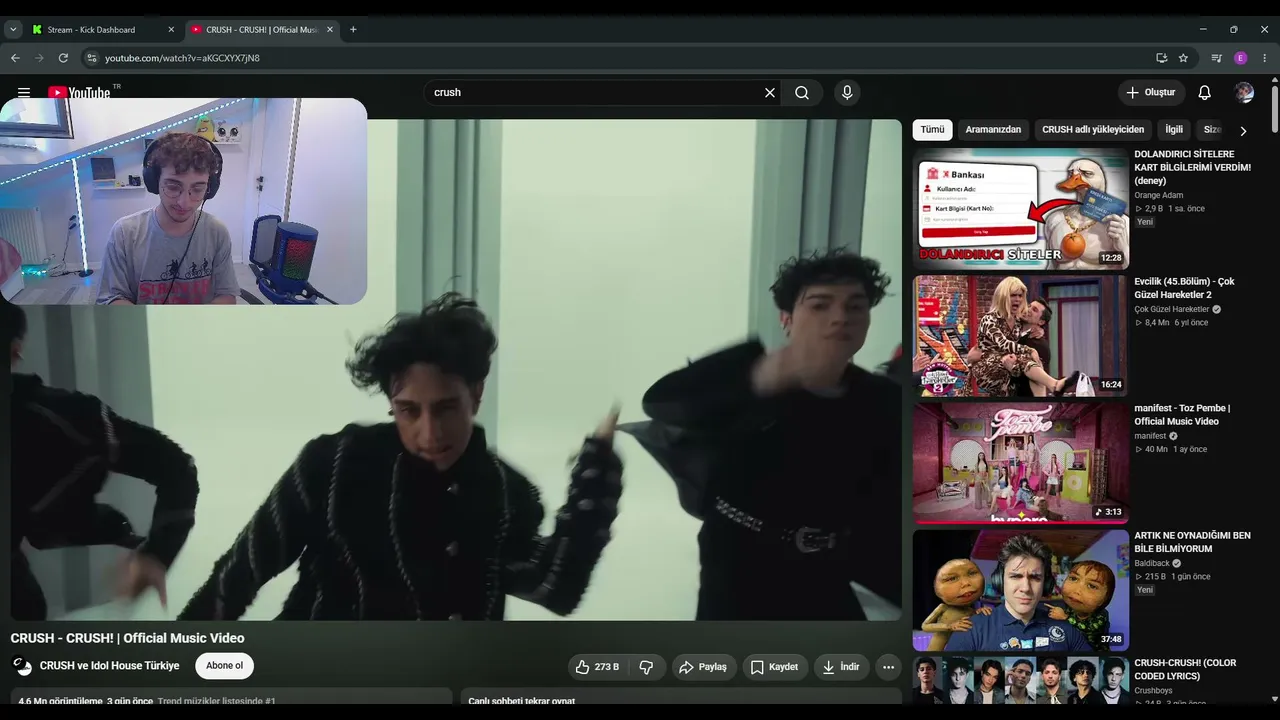Focus the search field containing crush
The height and width of the screenshot is (720, 1280).
tap(595, 93)
